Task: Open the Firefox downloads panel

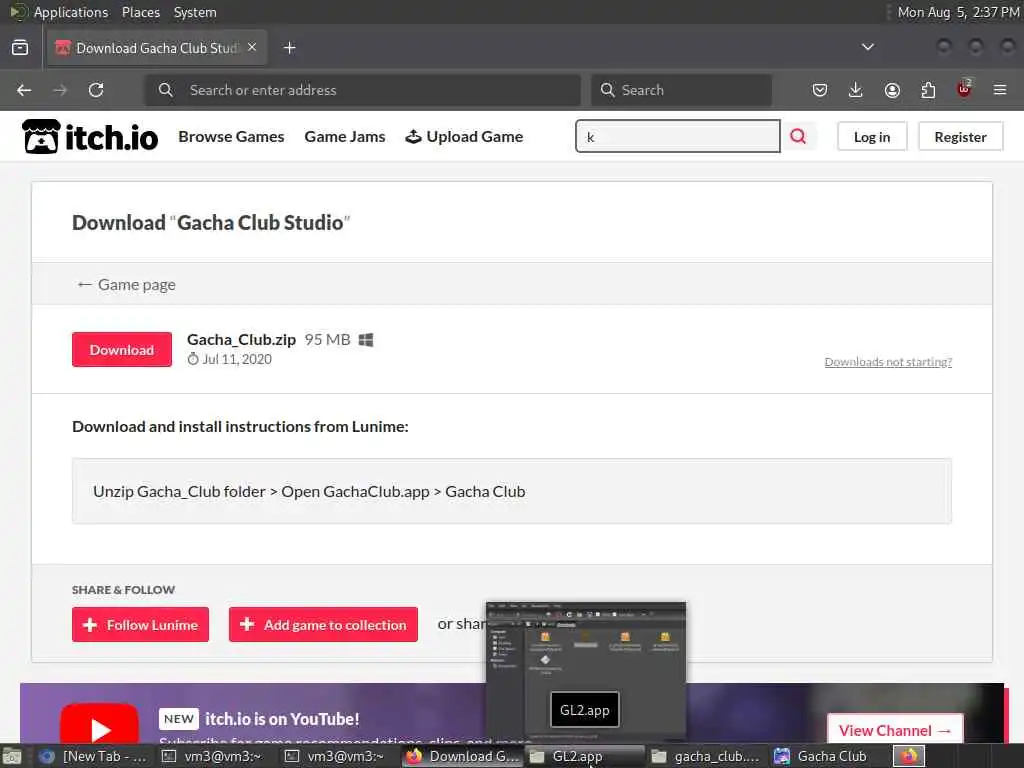Action: point(856,90)
